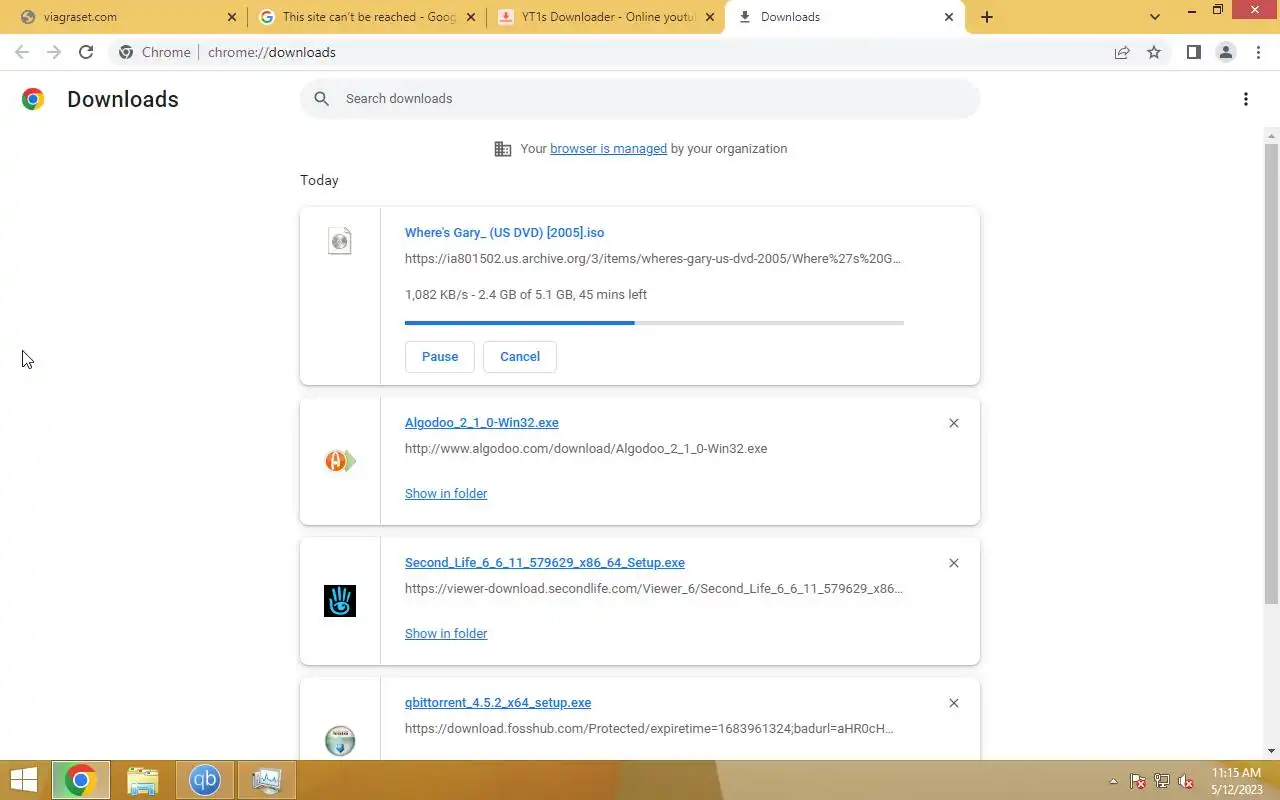
Task: Click the Chrome site info chip
Action: pos(155,52)
